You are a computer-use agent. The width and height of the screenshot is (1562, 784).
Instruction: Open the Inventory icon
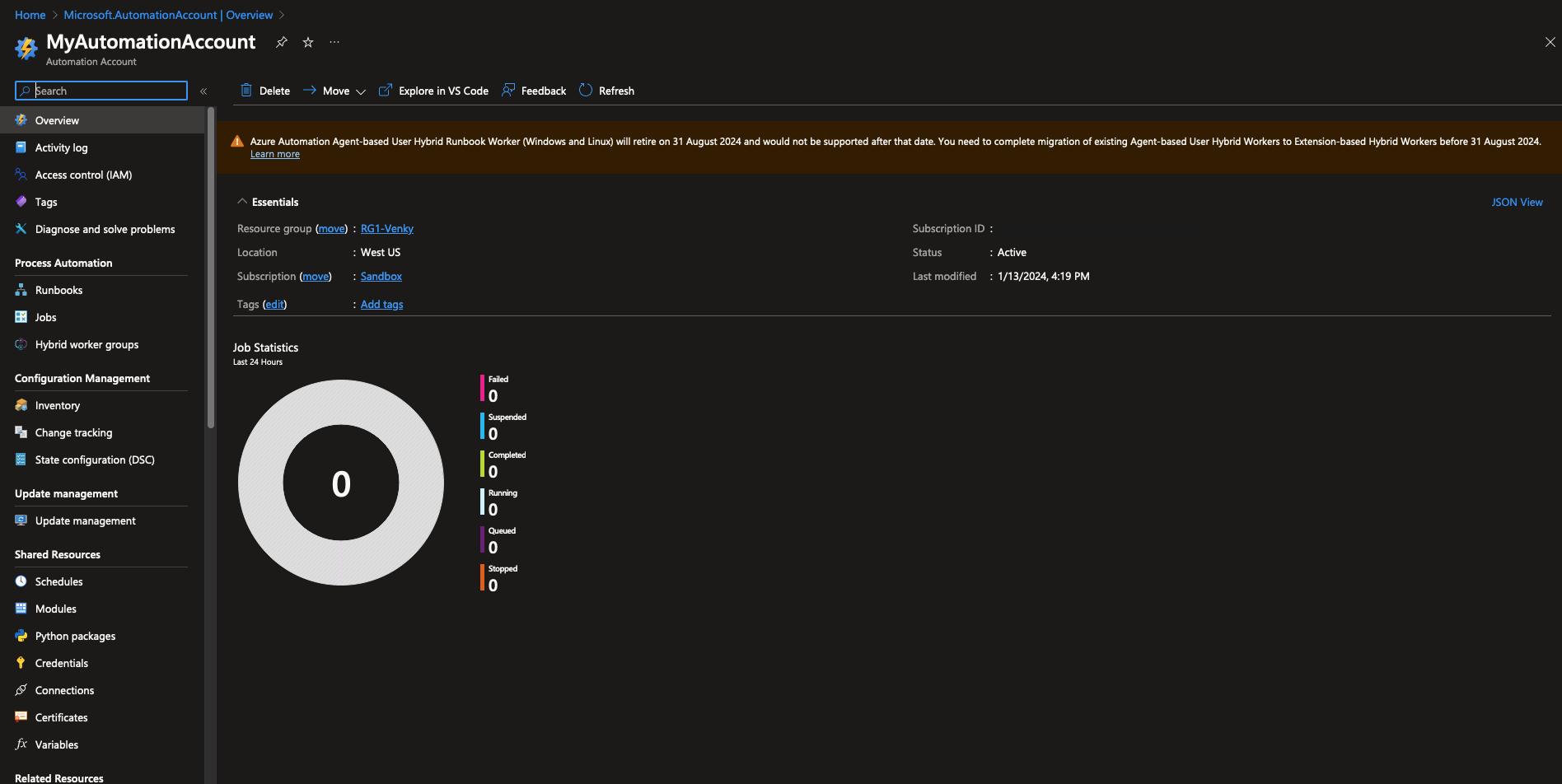coord(21,405)
